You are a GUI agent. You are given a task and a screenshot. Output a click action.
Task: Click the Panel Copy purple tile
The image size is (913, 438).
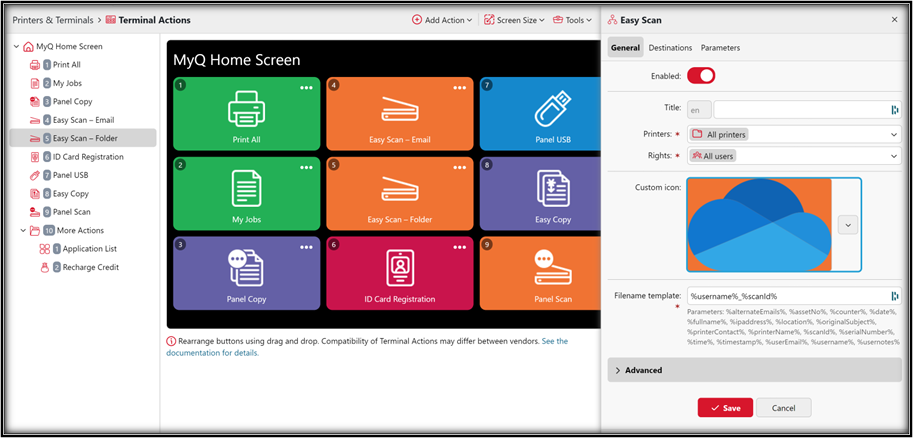[247, 273]
